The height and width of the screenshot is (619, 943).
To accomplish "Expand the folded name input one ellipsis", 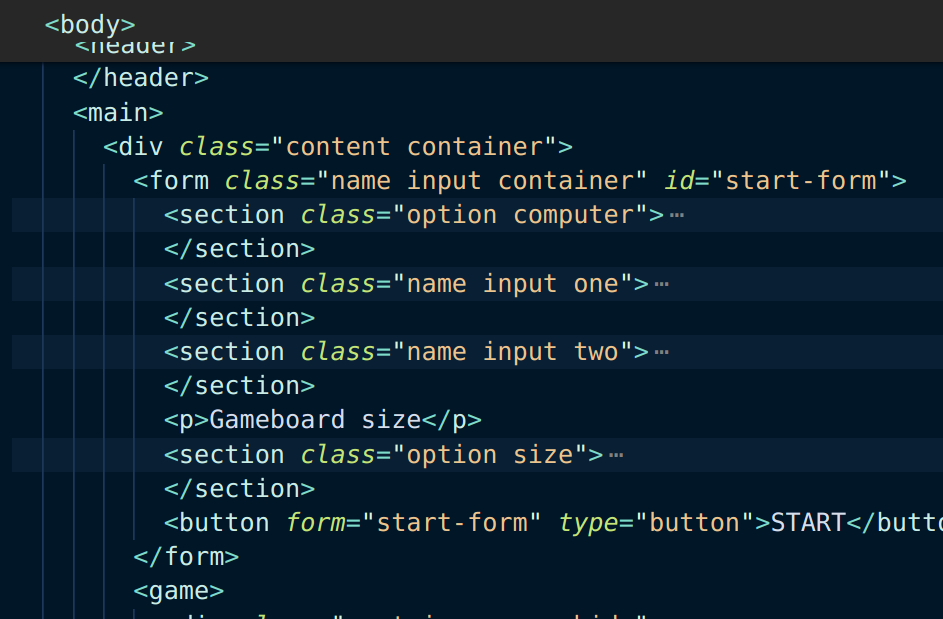I will (662, 284).
